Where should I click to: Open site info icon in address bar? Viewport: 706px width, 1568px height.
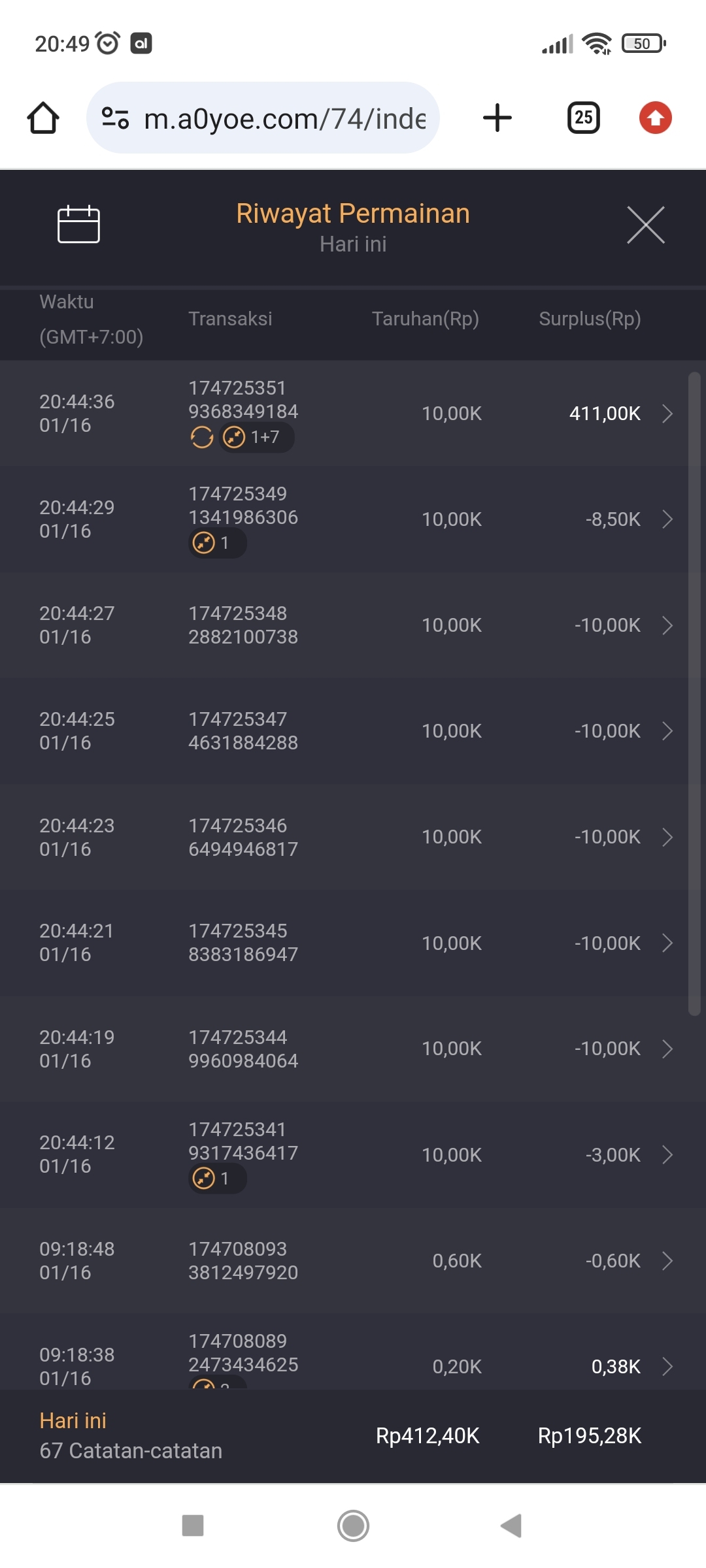point(115,118)
